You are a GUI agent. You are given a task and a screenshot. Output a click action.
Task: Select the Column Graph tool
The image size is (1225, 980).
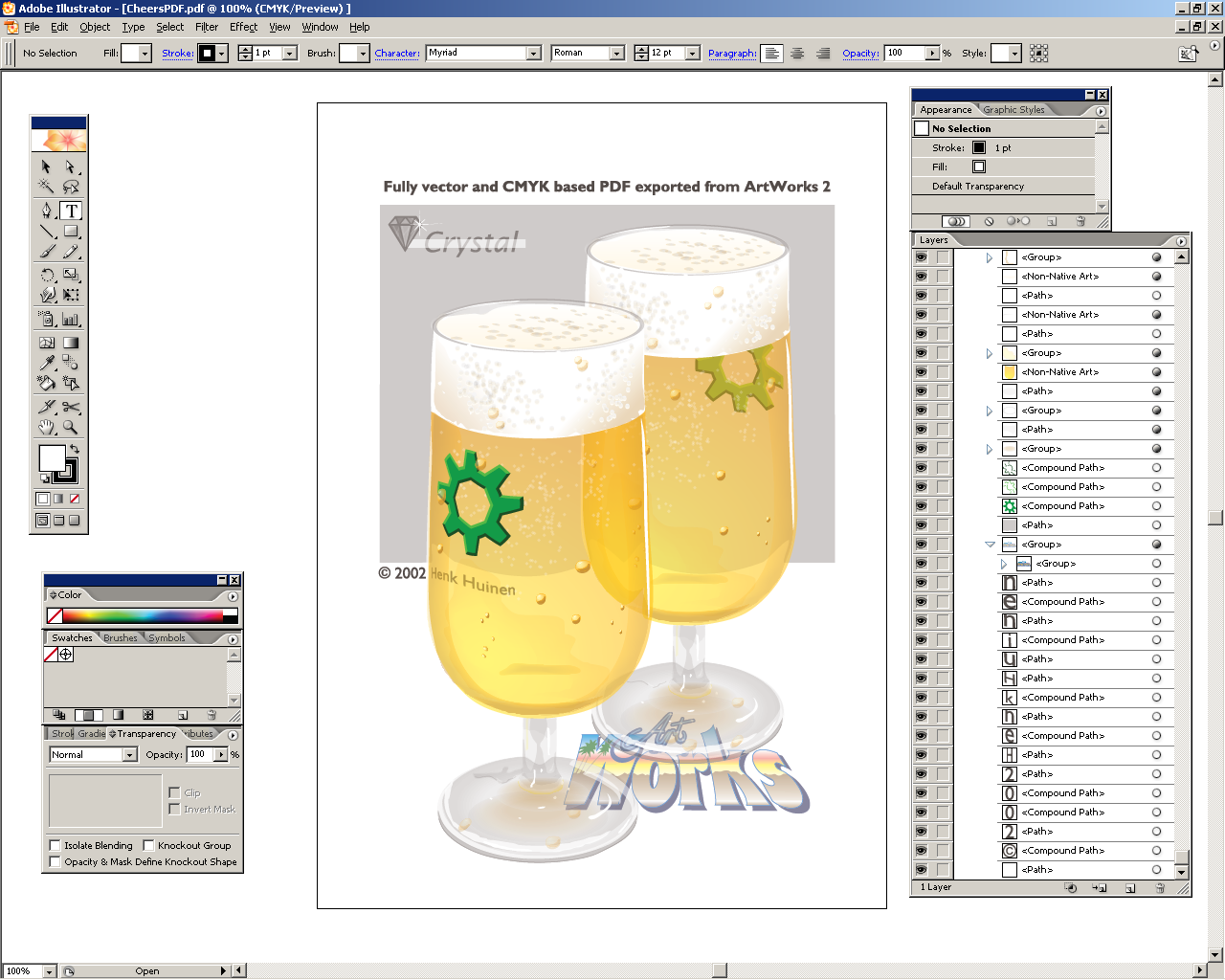(71, 320)
